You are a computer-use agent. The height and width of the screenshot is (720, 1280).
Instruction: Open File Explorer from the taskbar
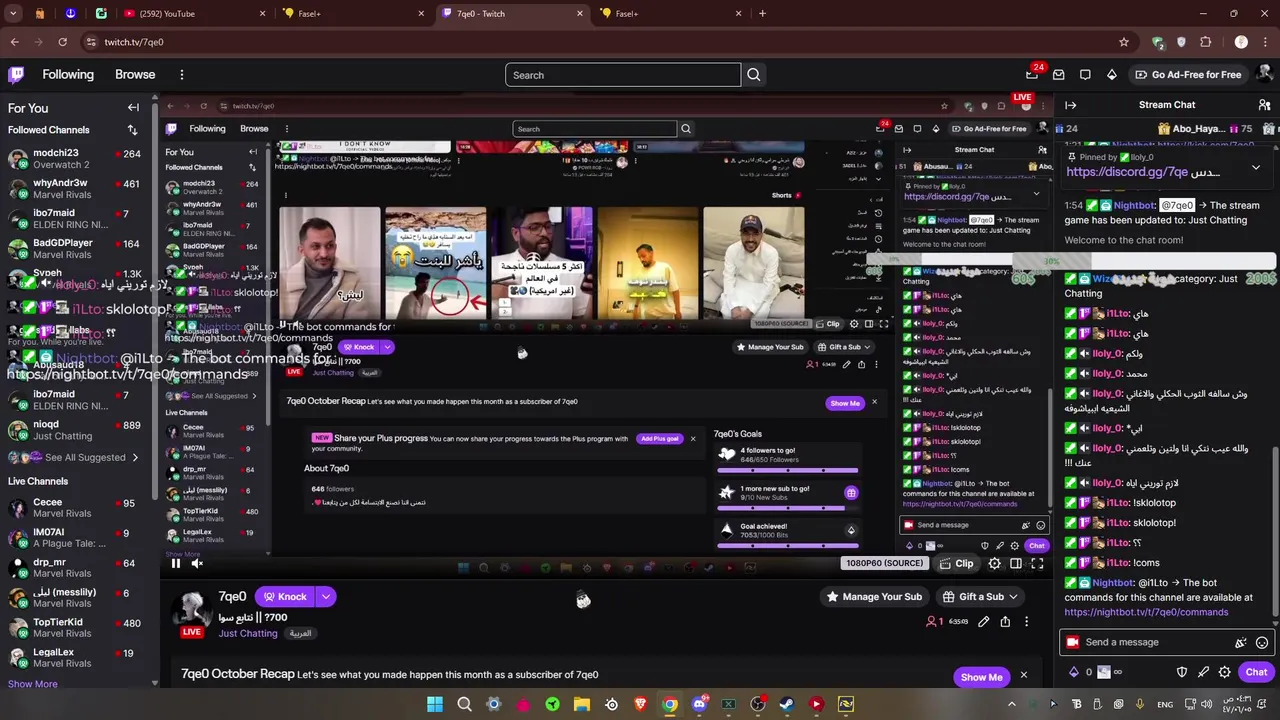pos(582,704)
